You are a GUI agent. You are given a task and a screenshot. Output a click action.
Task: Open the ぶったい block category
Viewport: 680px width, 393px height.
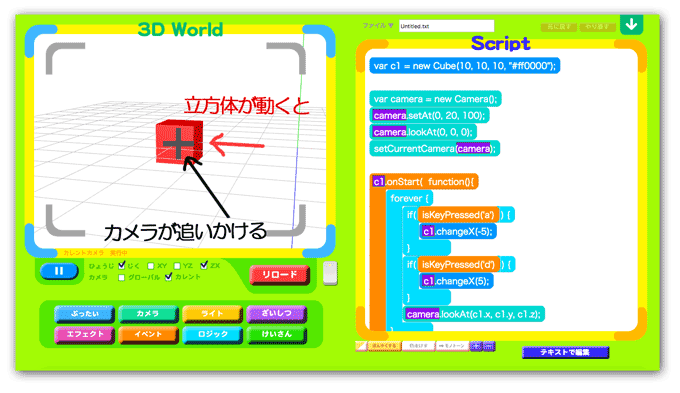(85, 314)
